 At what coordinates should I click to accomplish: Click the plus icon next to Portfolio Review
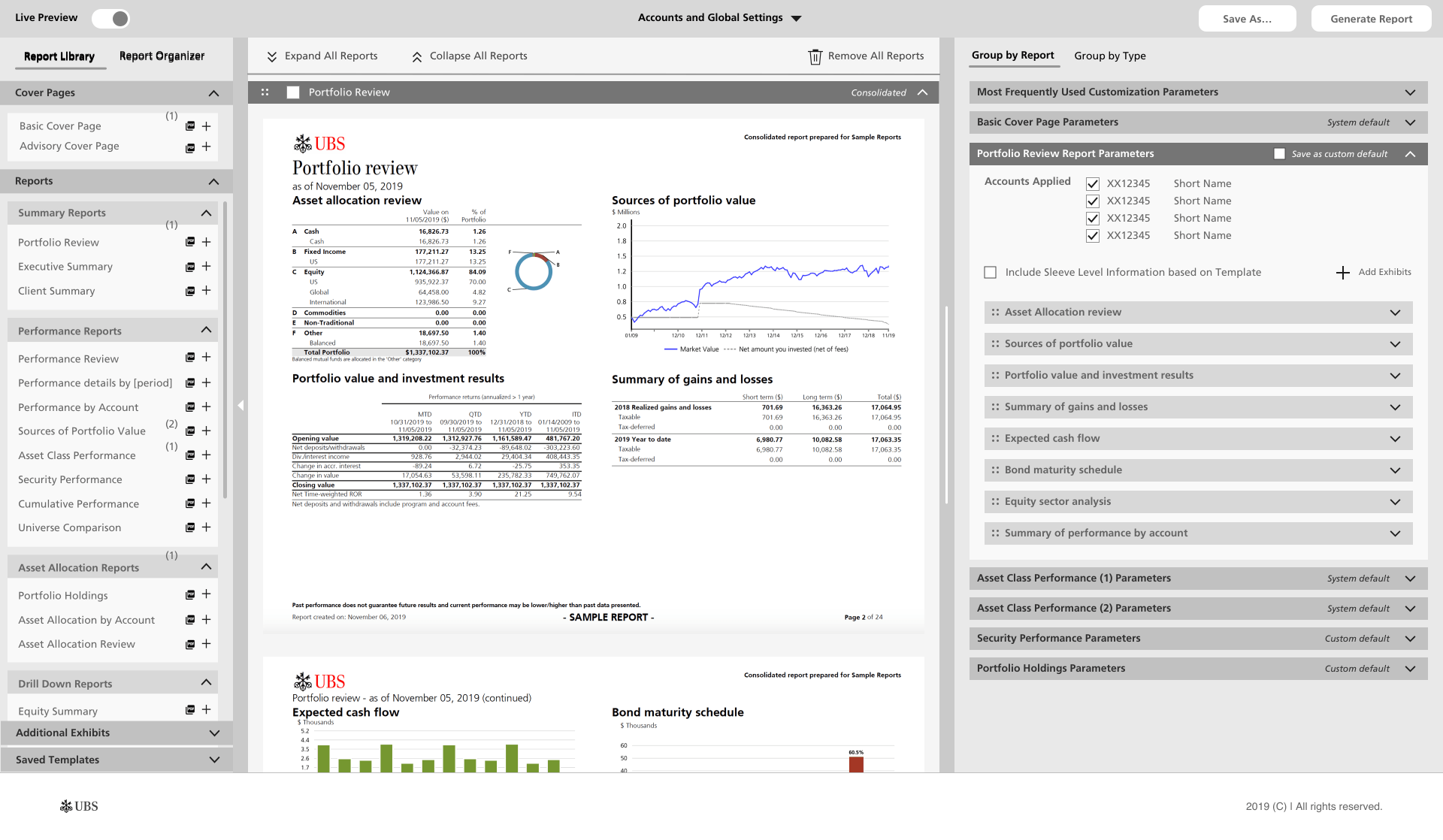(x=206, y=242)
